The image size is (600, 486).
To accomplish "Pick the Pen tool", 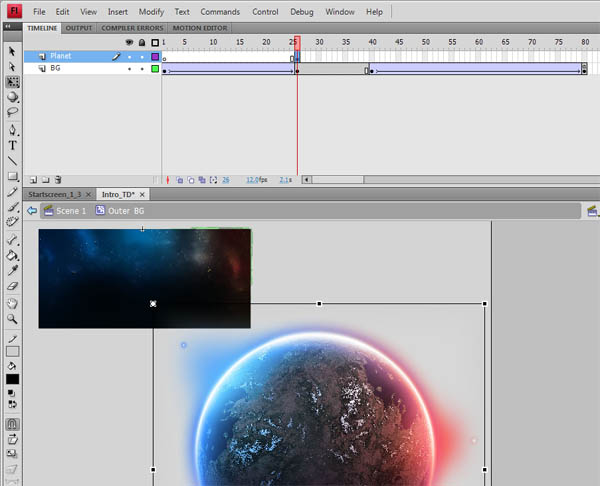I will [12, 130].
